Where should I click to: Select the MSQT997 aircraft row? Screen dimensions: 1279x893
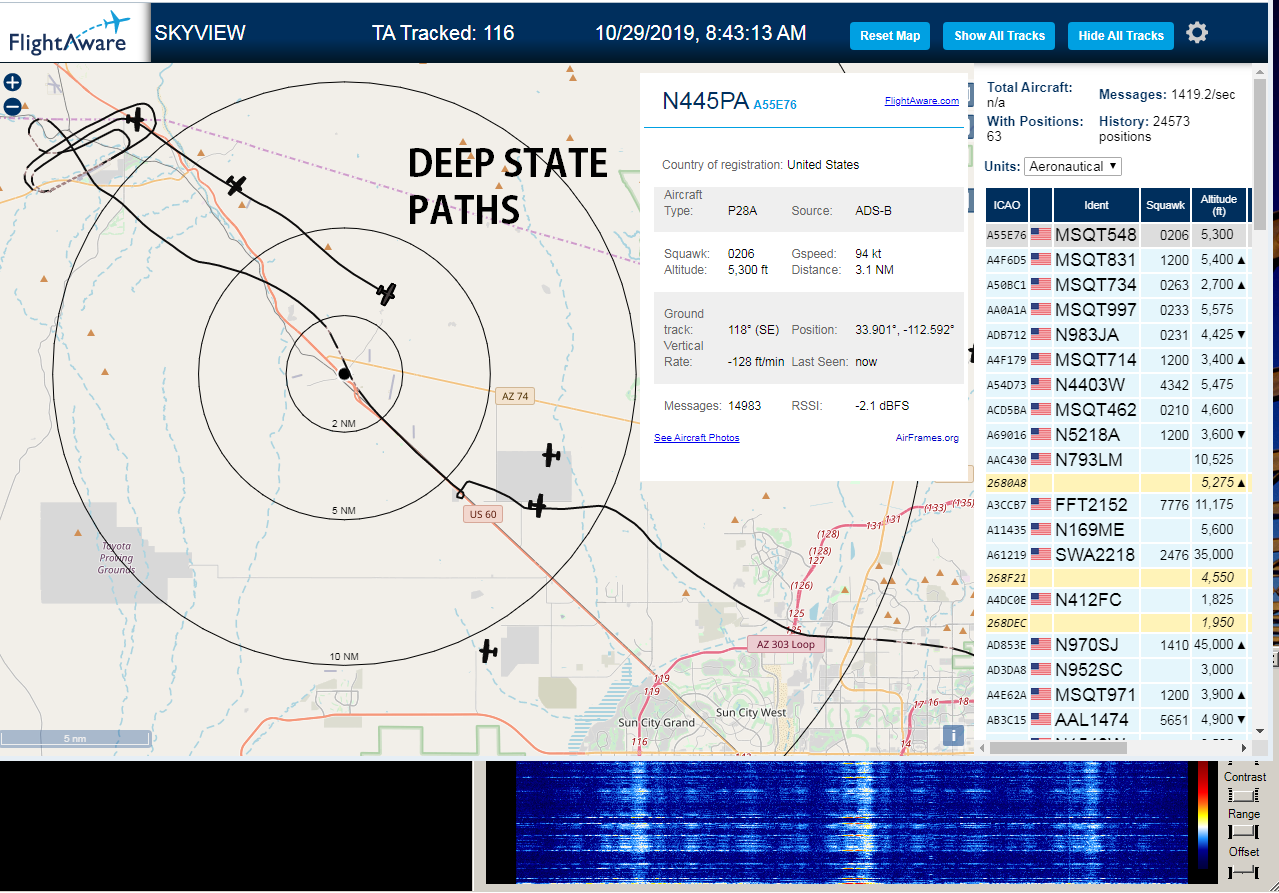tap(1117, 309)
